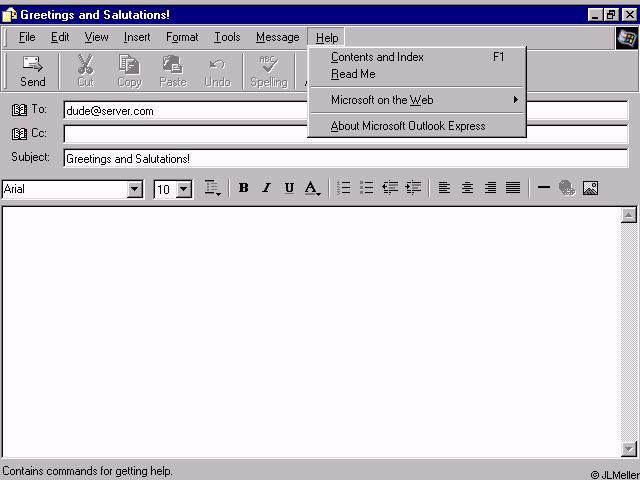Close the open Help menu
The image size is (640, 480).
point(327,38)
